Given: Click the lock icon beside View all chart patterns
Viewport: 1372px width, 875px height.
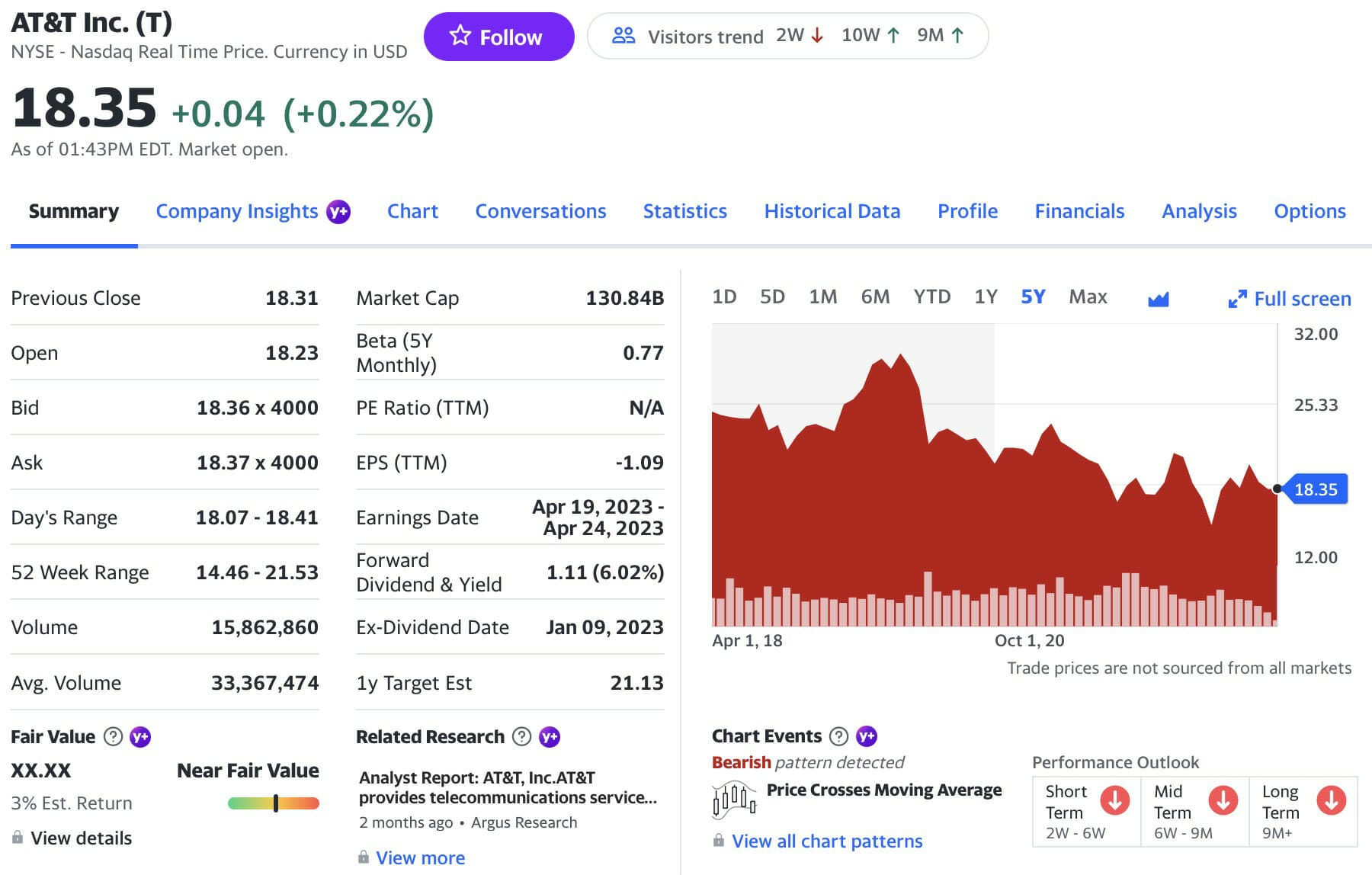Looking at the screenshot, I should pos(717,841).
